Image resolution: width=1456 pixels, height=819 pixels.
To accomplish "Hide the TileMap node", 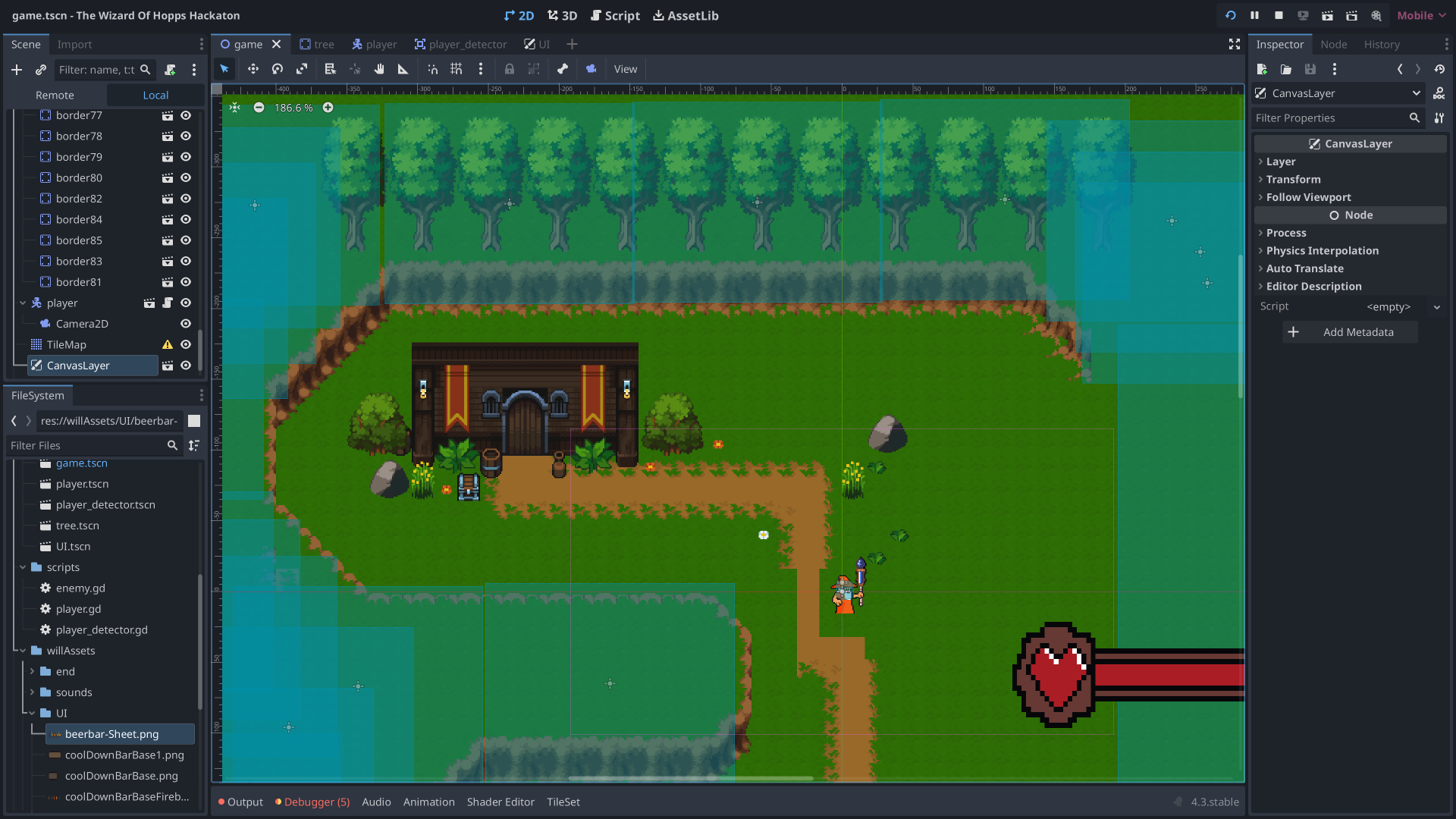I will click(186, 344).
